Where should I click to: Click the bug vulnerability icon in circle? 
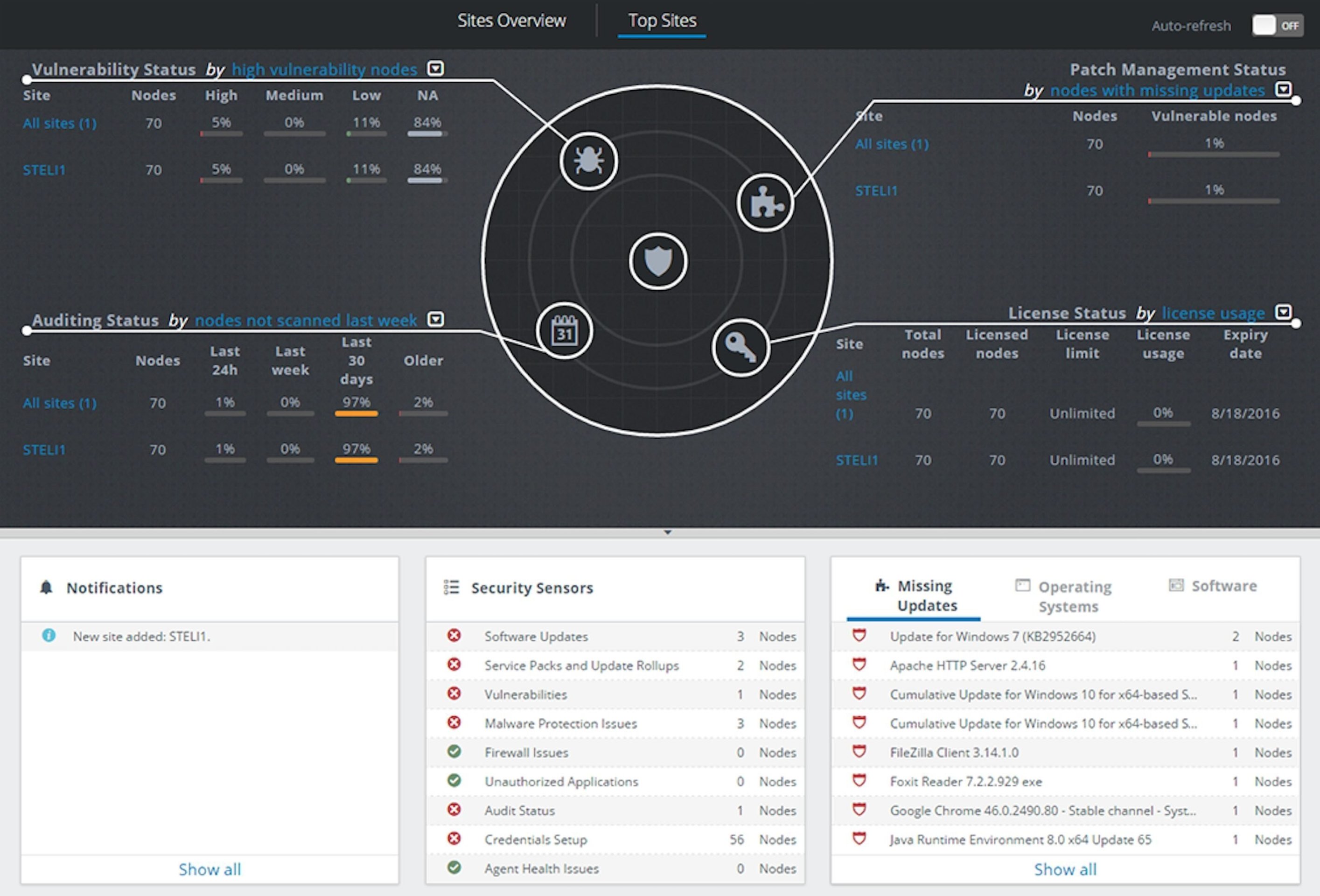pyautogui.click(x=588, y=161)
